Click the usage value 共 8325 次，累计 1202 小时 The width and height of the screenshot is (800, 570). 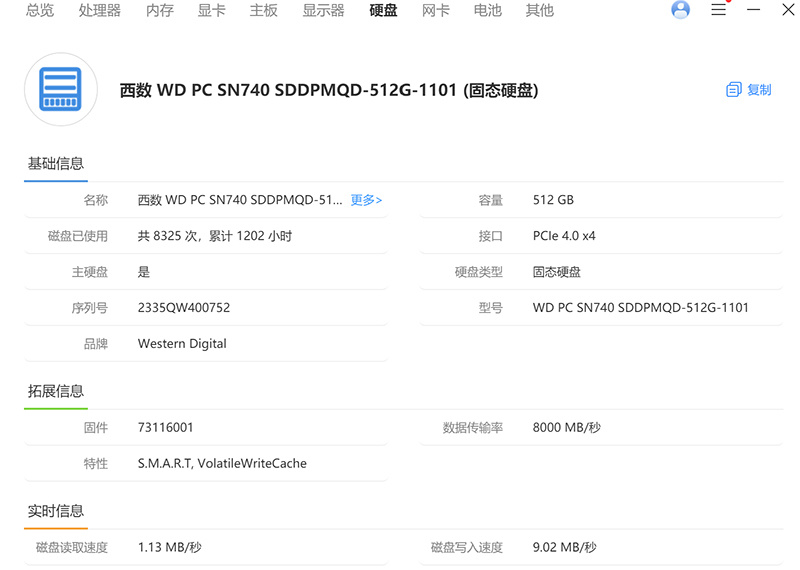coord(215,236)
